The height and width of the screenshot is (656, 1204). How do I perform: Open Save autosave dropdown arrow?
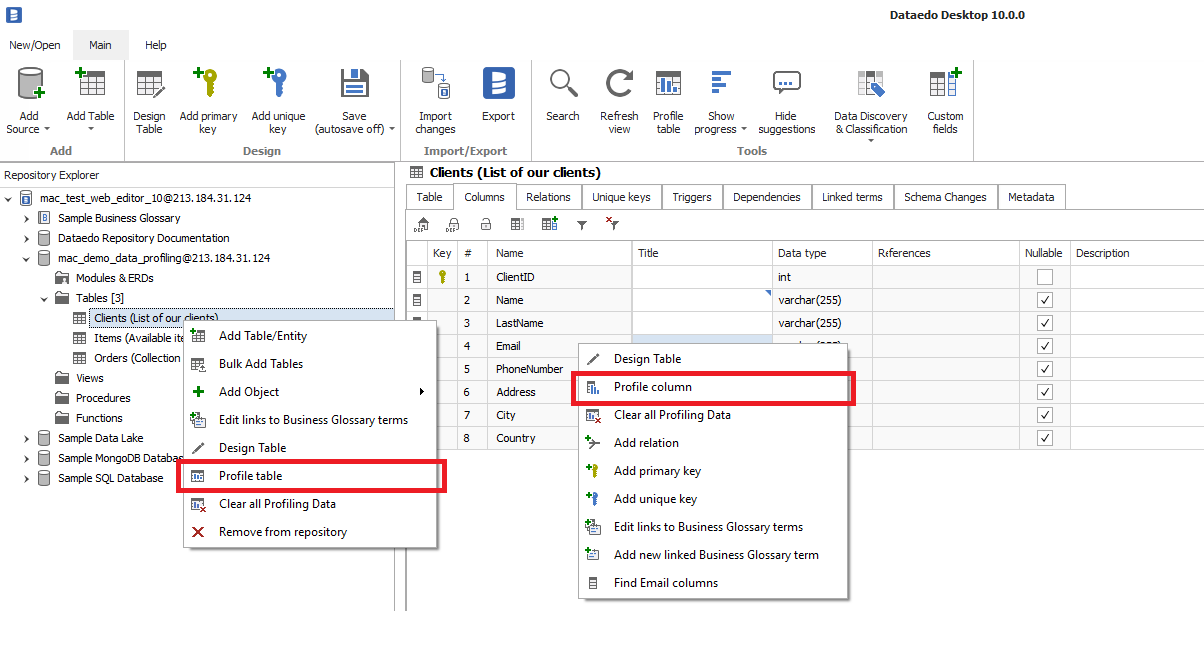point(392,129)
